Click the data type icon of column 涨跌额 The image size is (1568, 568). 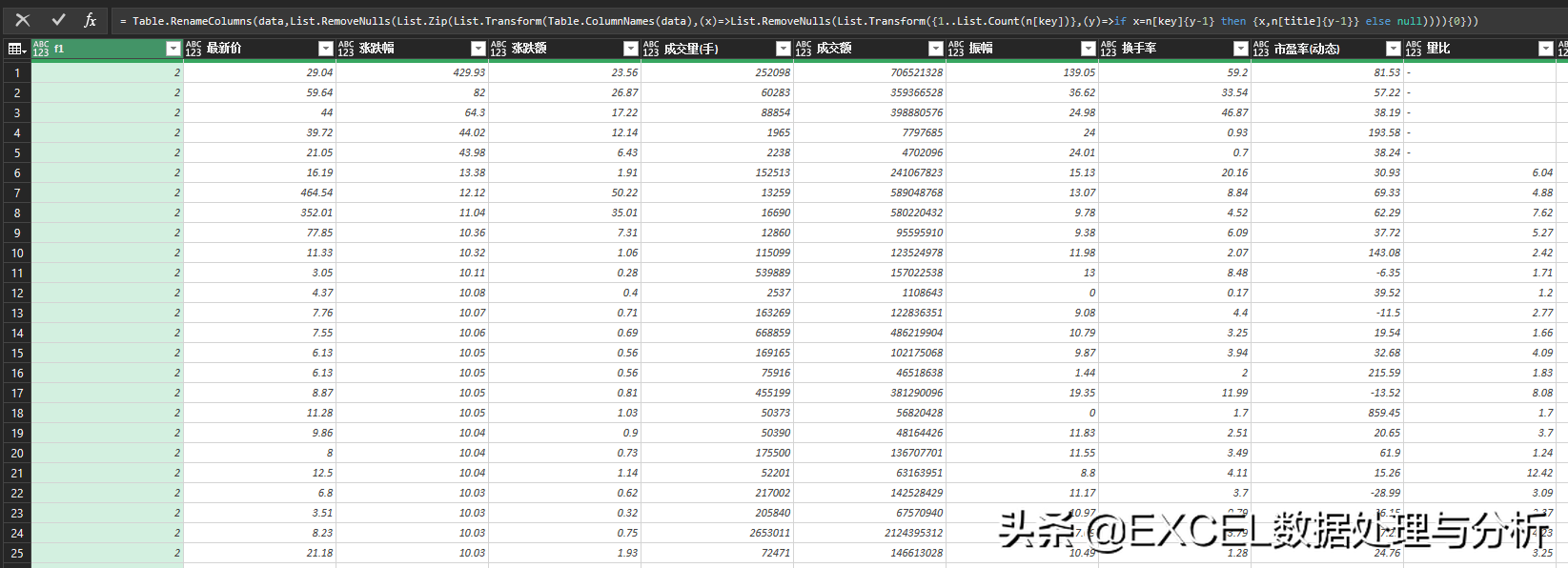[x=499, y=49]
